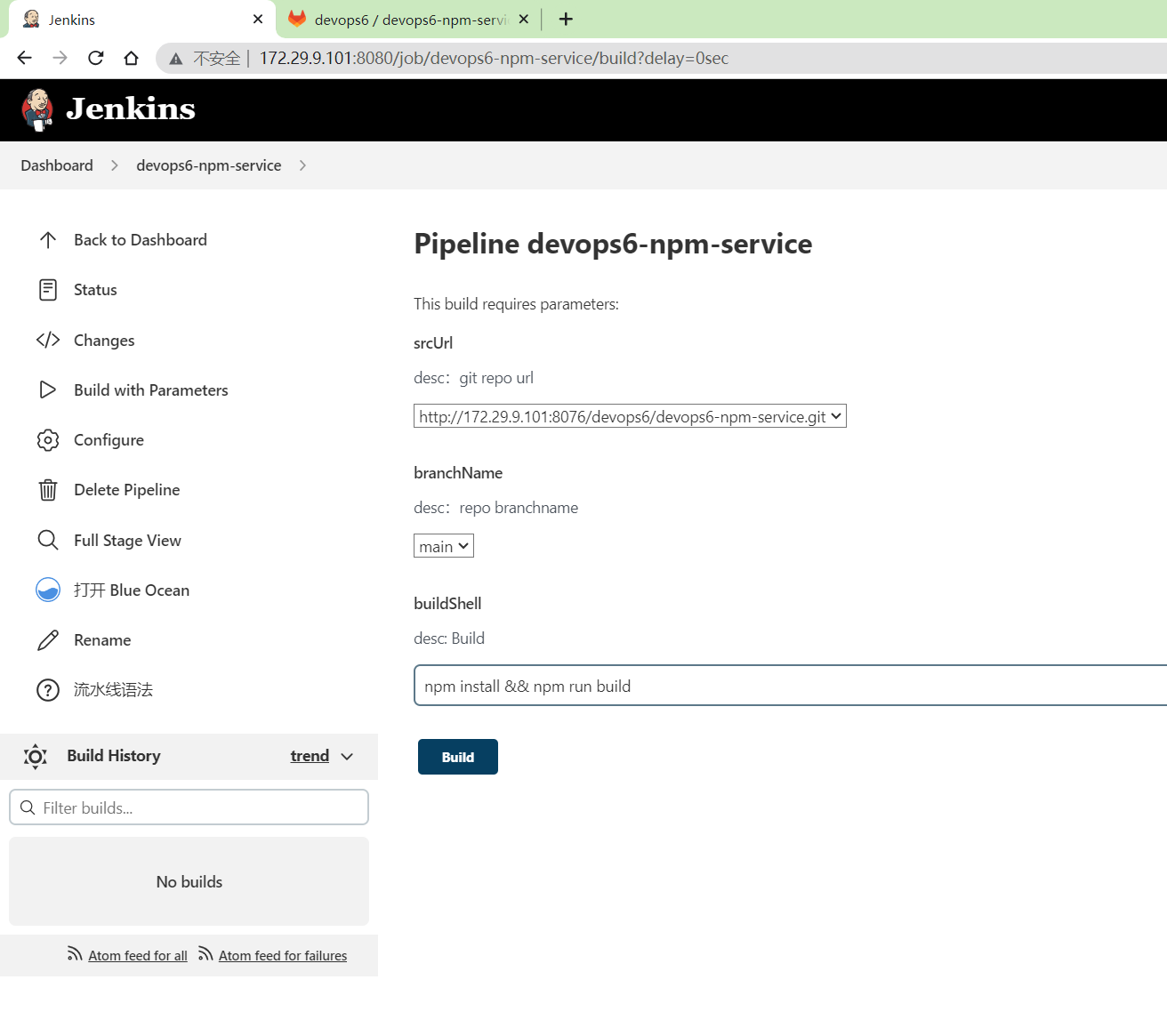Image resolution: width=1167 pixels, height=1036 pixels.
Task: Click the Filter builds search field
Action: [189, 807]
